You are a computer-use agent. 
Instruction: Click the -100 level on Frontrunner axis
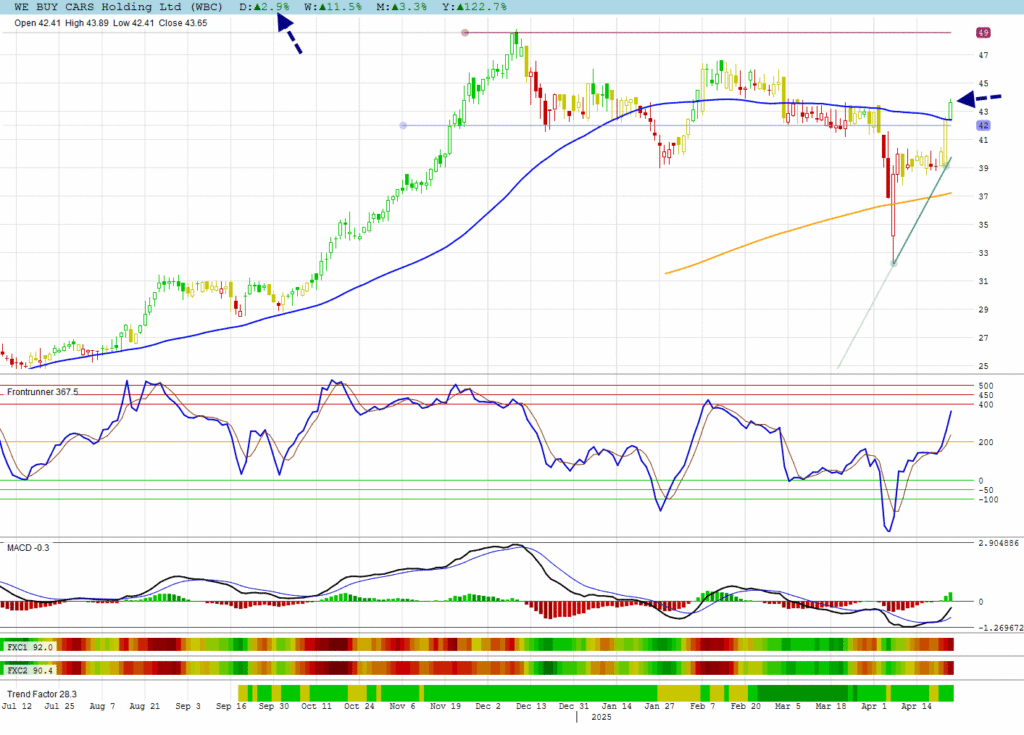point(988,500)
